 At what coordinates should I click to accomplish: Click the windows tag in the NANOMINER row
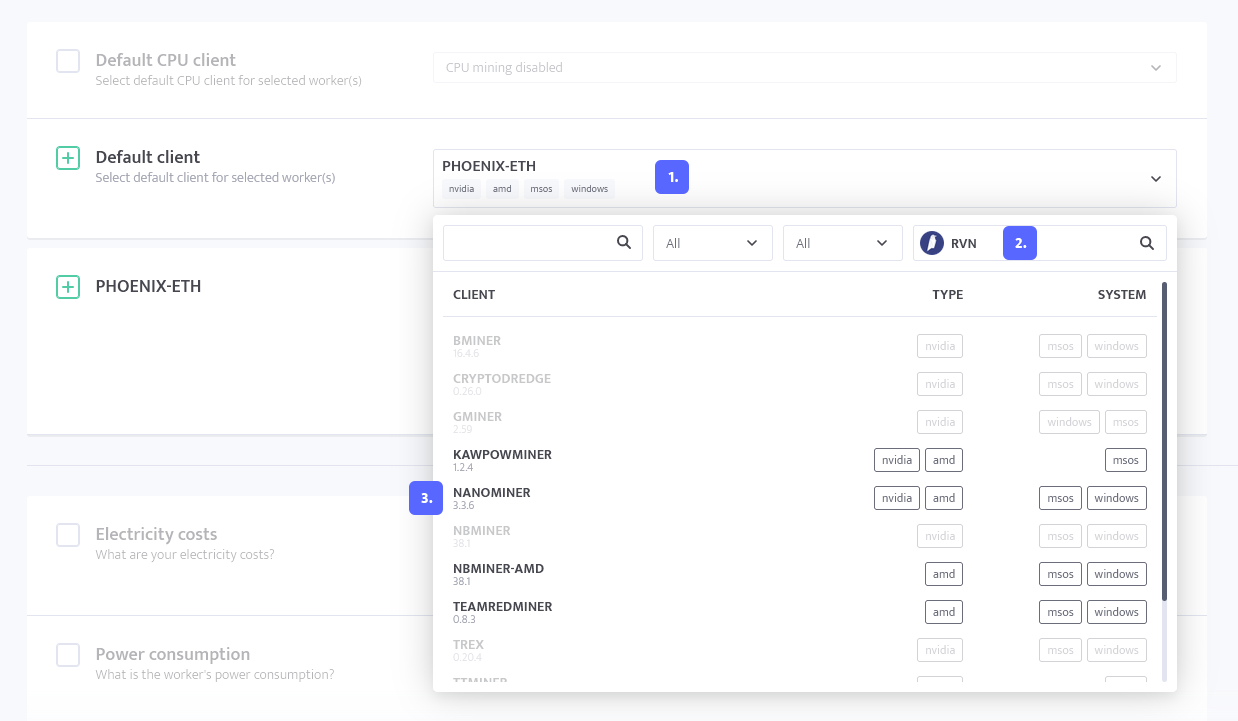point(1117,498)
